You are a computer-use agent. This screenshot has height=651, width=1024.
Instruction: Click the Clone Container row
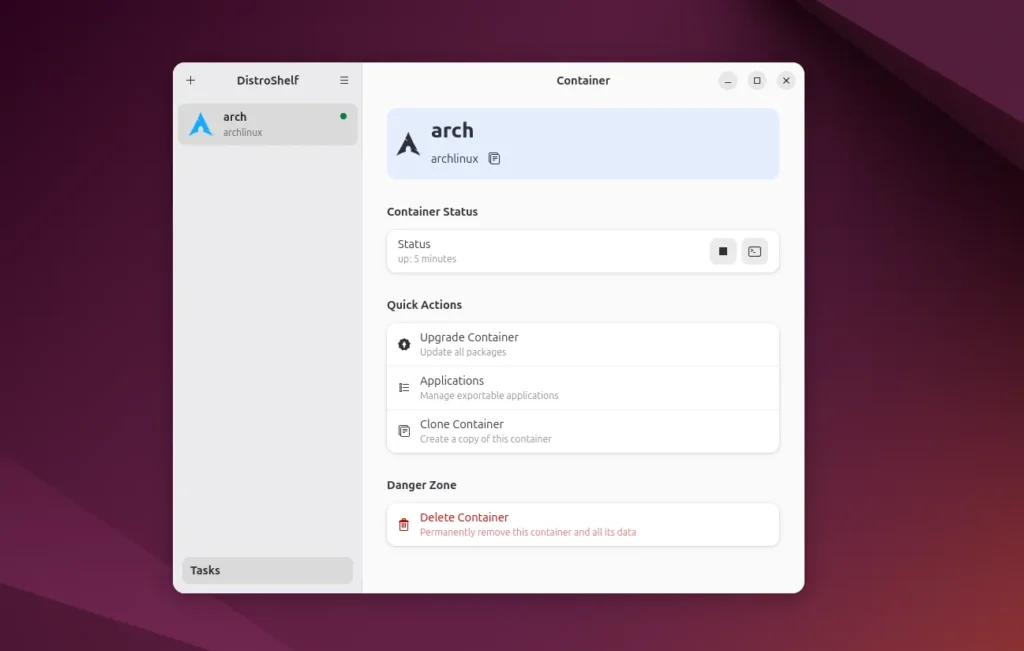[583, 431]
